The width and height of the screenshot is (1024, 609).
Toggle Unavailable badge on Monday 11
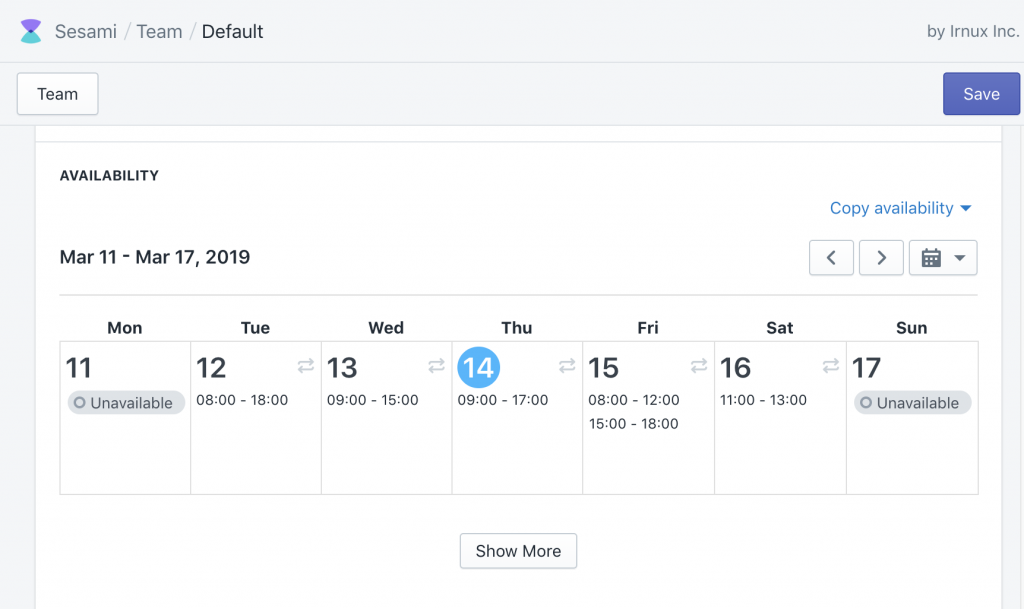pyautogui.click(x=126, y=403)
